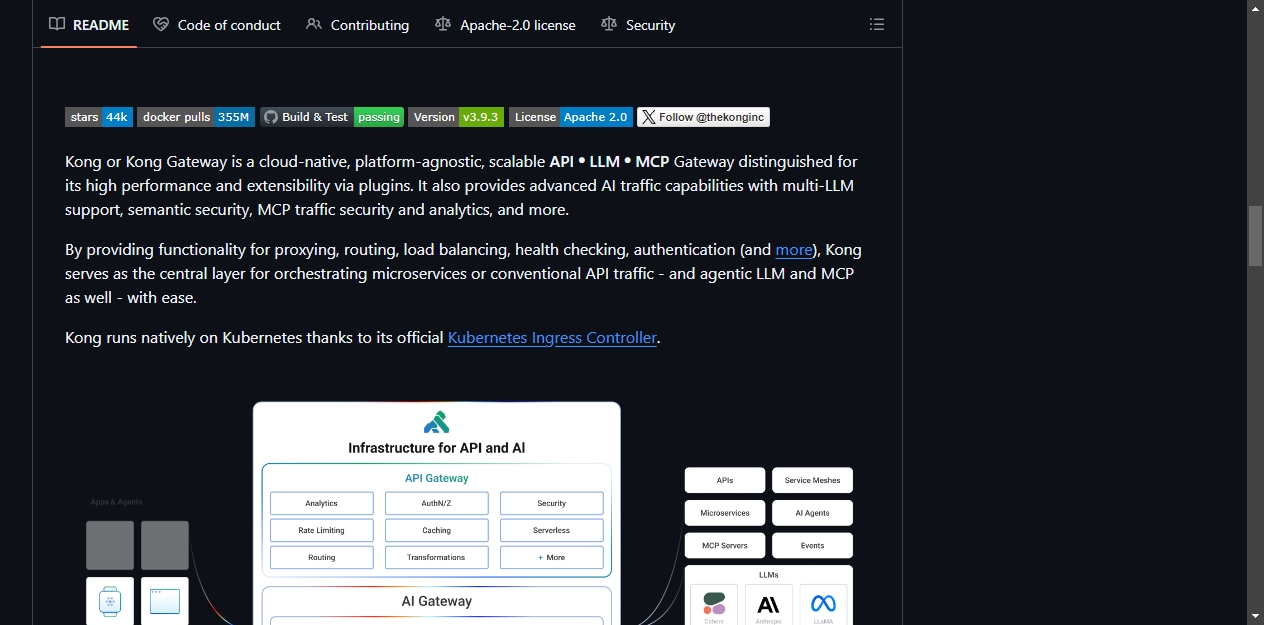Click the Events box
Screen dimensions: 1264x625
(813, 545)
